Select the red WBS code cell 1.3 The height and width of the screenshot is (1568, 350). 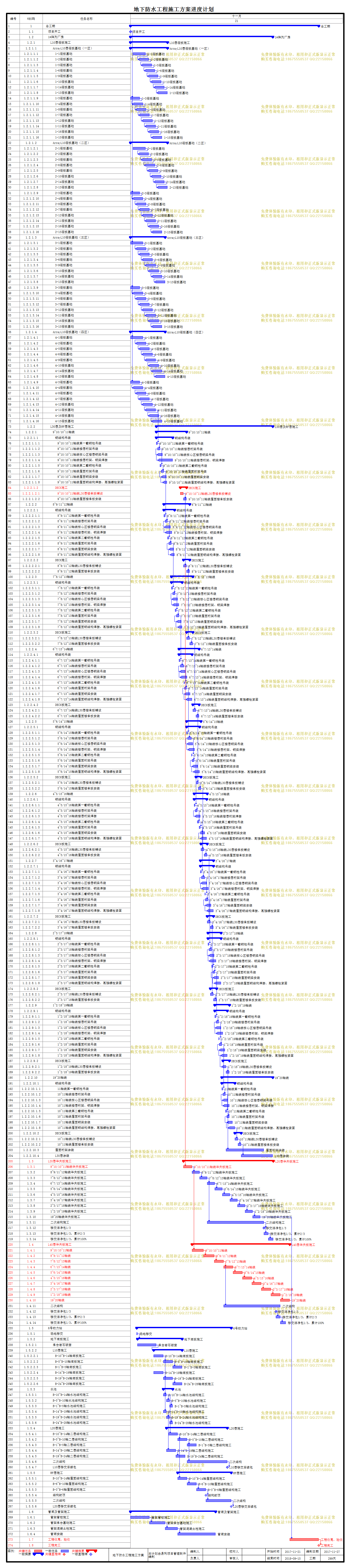(31, 1162)
